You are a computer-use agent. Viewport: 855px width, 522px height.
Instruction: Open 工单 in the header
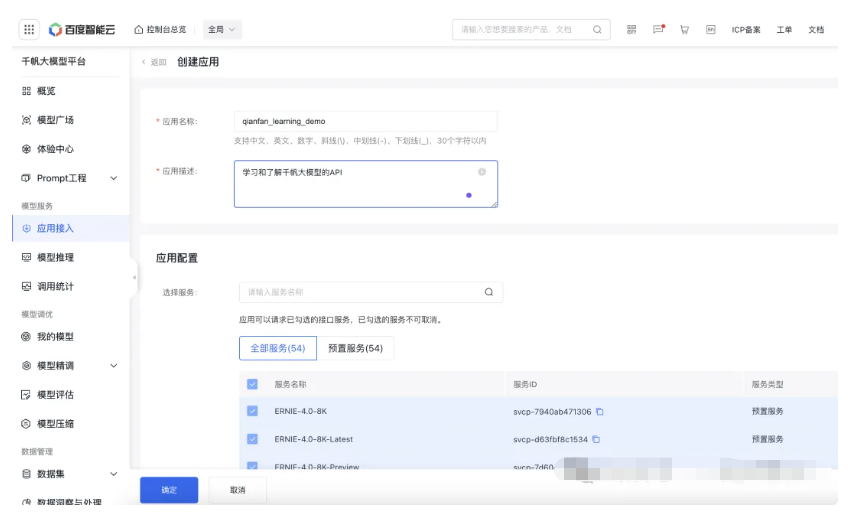[784, 29]
